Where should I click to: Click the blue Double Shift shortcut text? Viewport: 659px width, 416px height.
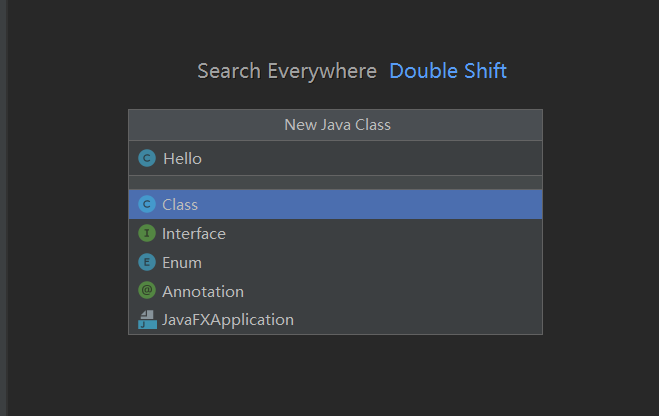pyautogui.click(x=448, y=71)
